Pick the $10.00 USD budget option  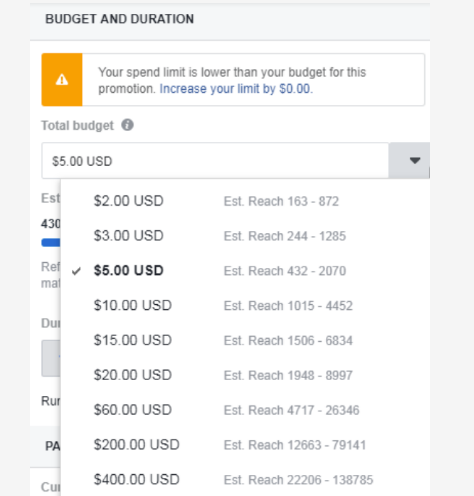tap(245, 305)
